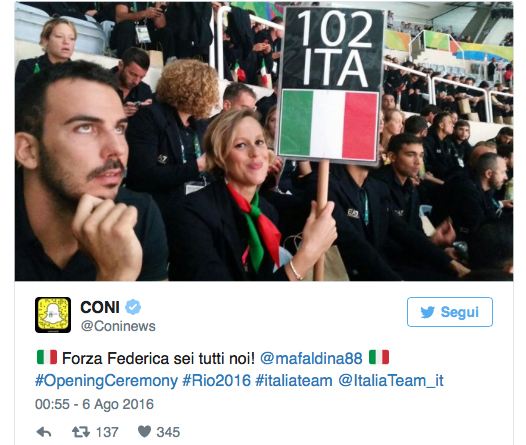Open the CONI Snapchat profile avatar
This screenshot has height=445, width=526.
(53, 315)
